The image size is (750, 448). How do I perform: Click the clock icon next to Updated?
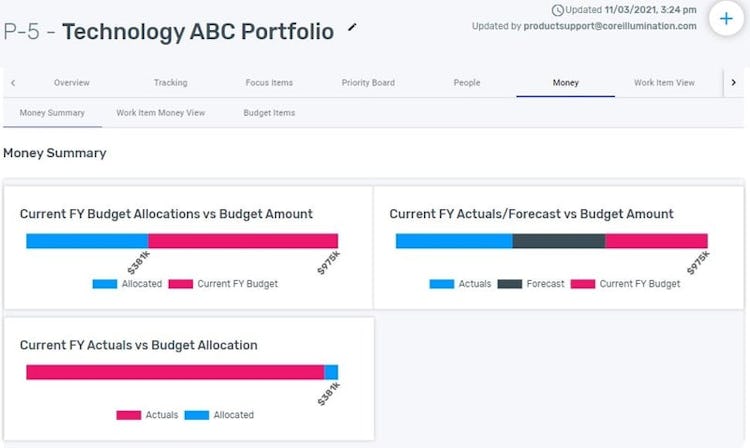click(x=558, y=10)
